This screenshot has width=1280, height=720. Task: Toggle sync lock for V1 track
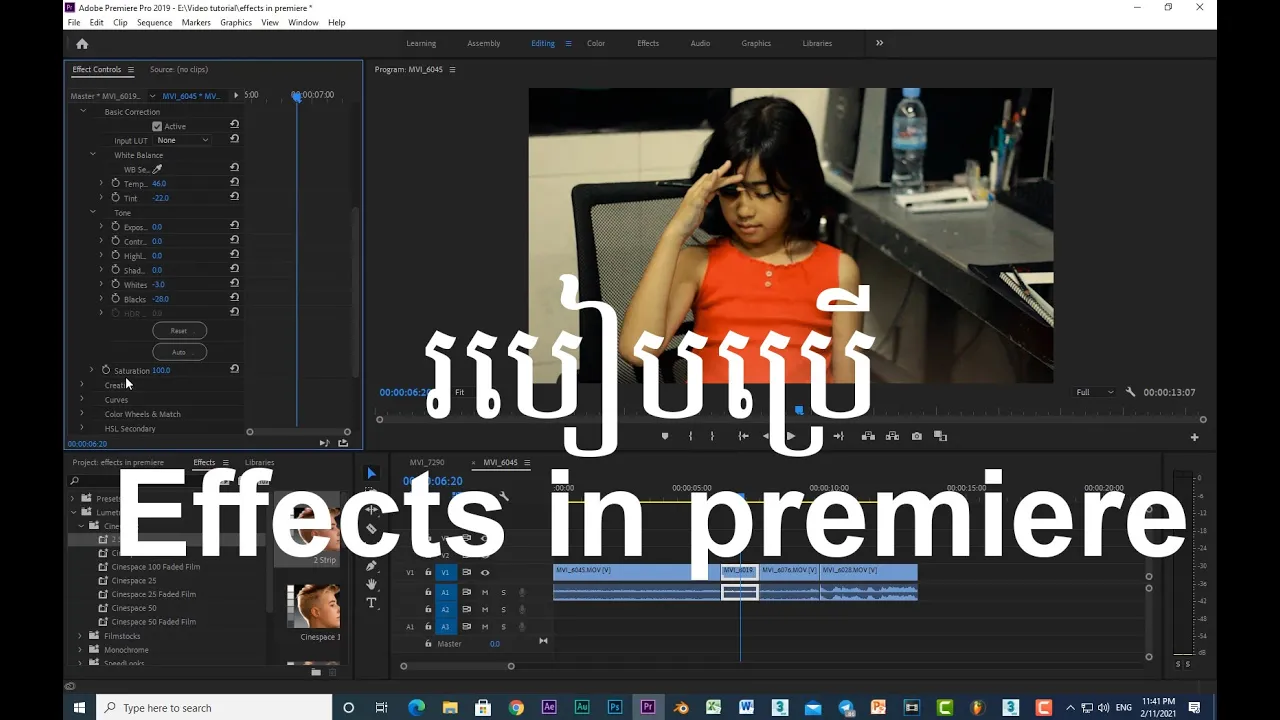click(x=466, y=572)
